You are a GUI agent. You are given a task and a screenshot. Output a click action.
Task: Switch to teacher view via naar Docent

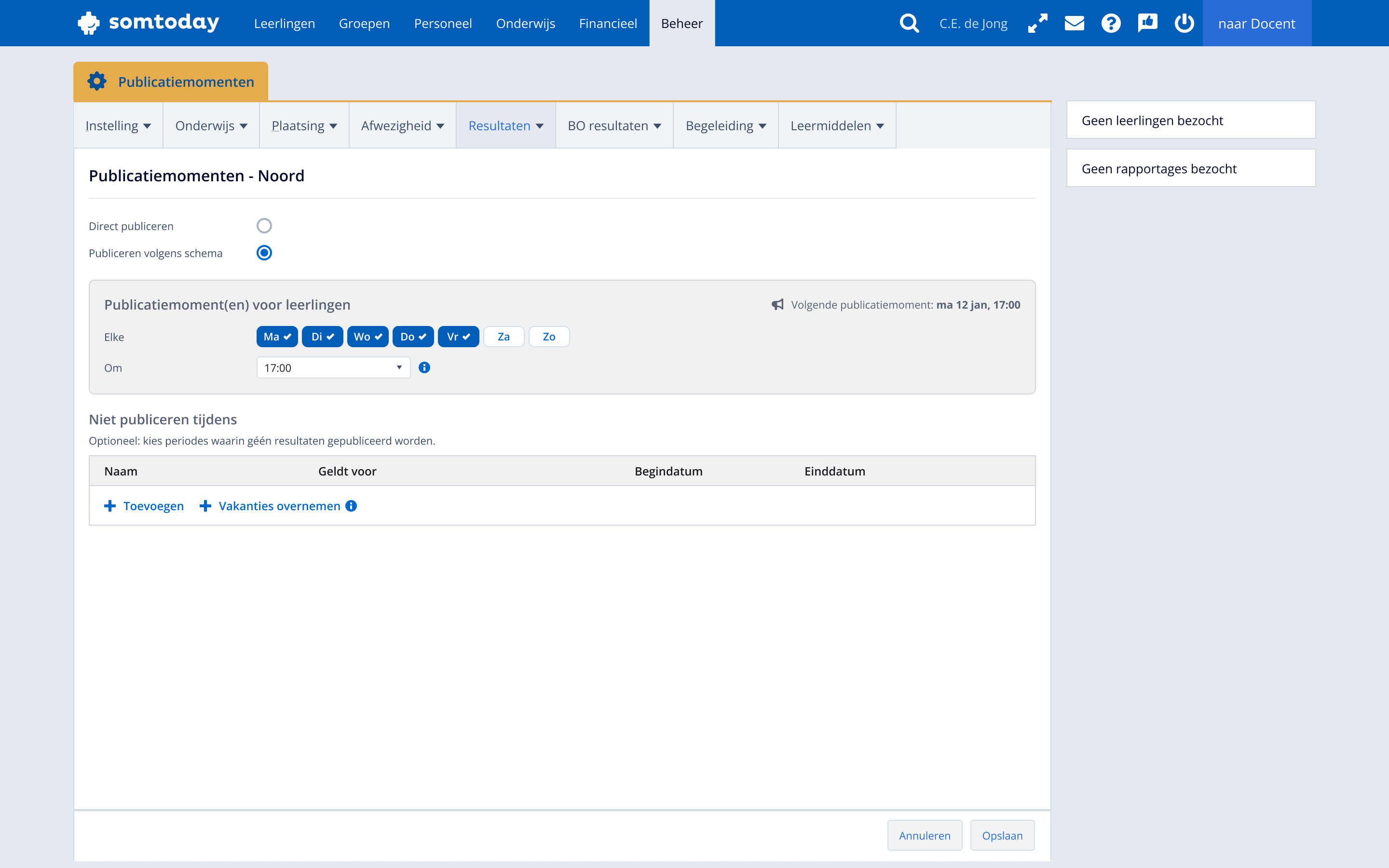[1256, 24]
